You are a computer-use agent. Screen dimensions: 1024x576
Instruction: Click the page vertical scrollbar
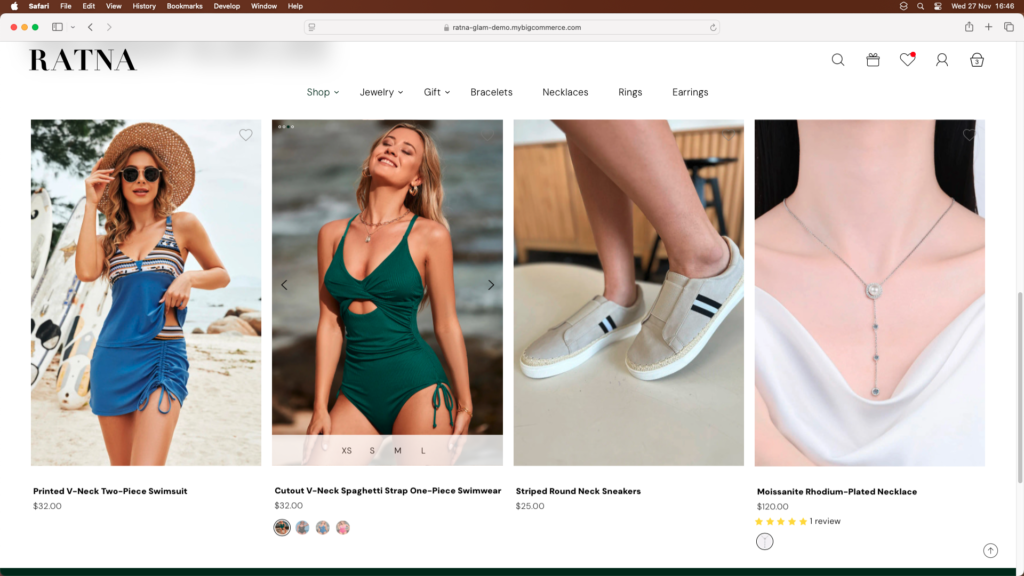pyautogui.click(x=1019, y=389)
